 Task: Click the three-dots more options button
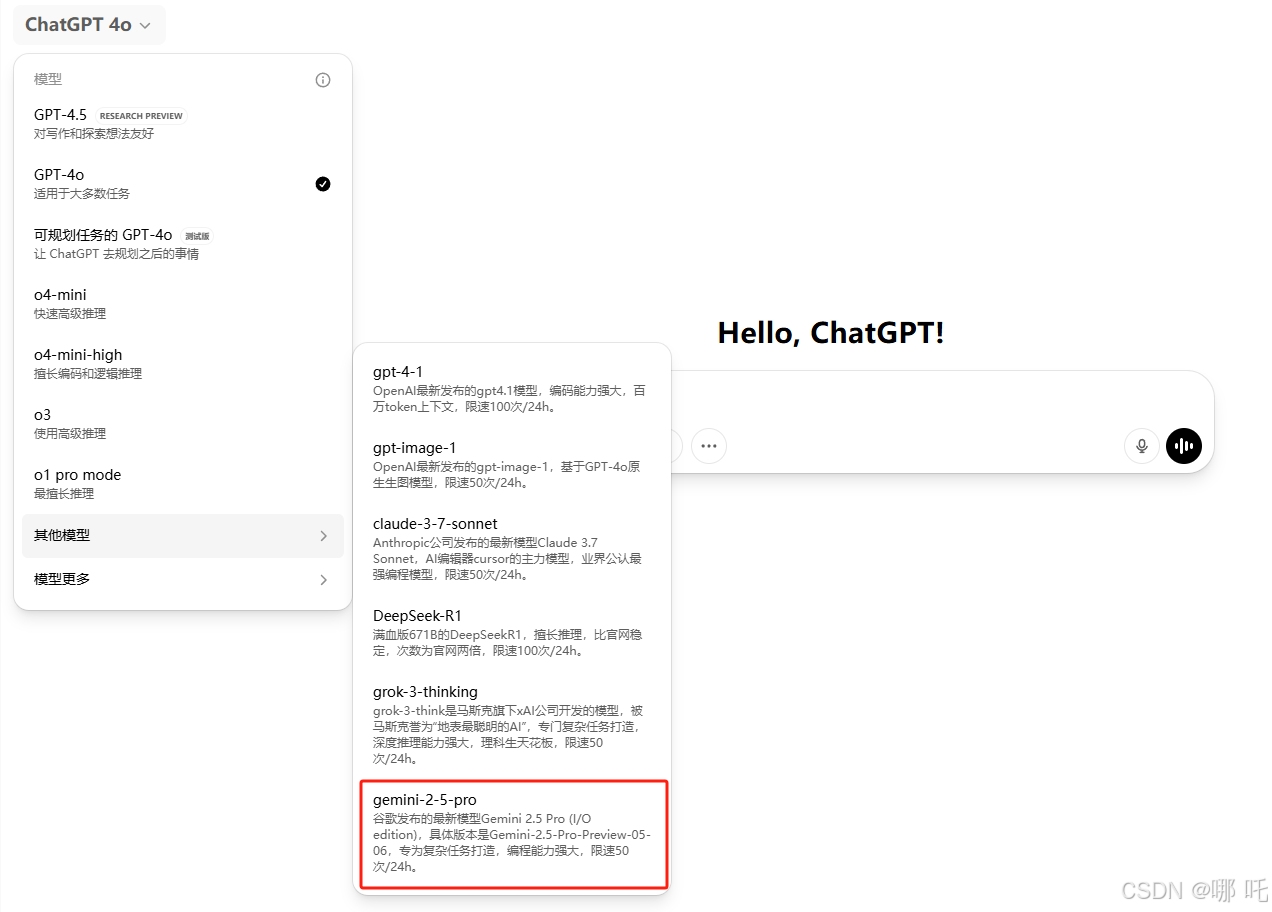click(x=709, y=446)
